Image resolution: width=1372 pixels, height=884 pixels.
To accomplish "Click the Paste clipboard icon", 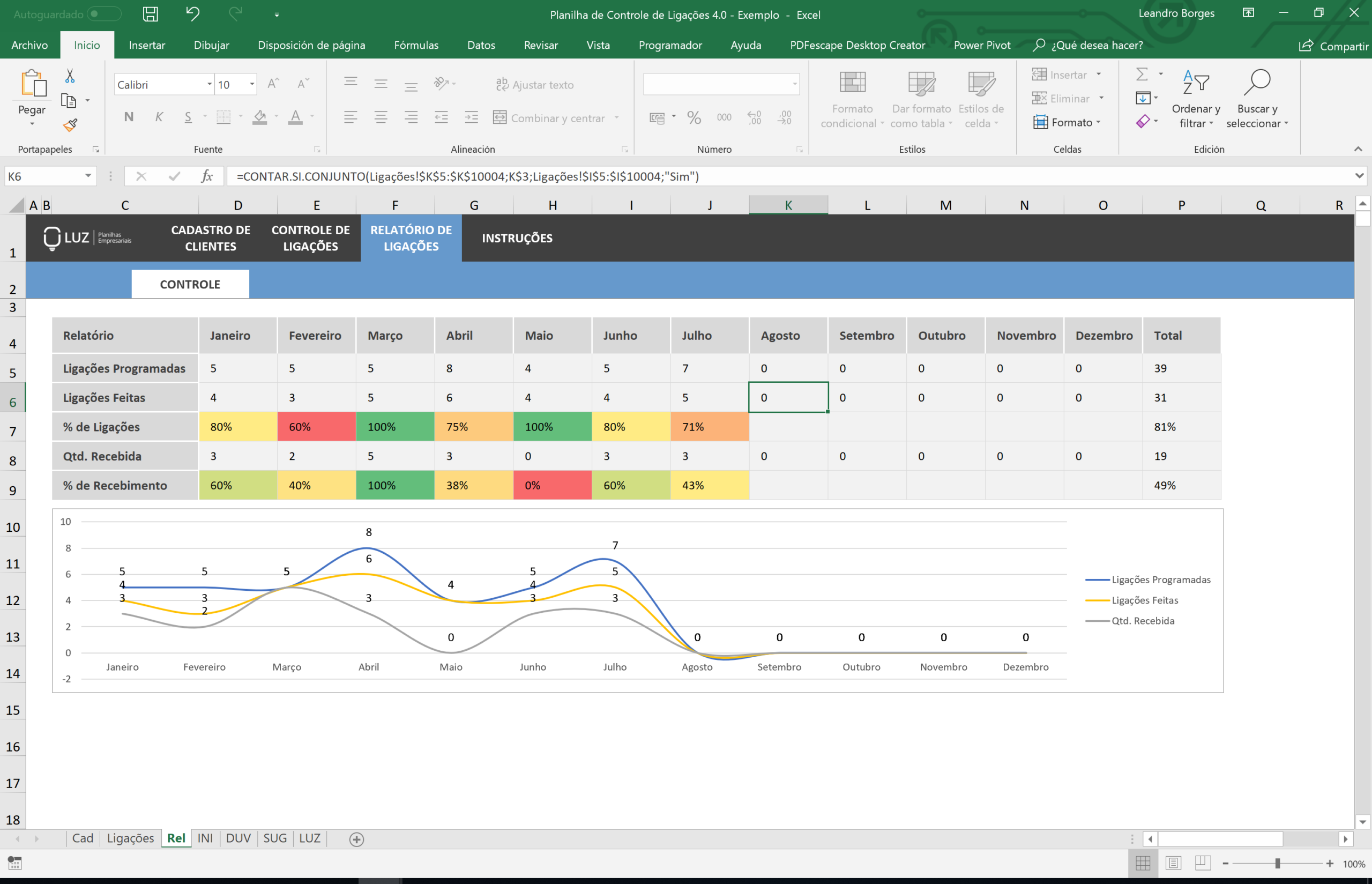I will pyautogui.click(x=33, y=83).
